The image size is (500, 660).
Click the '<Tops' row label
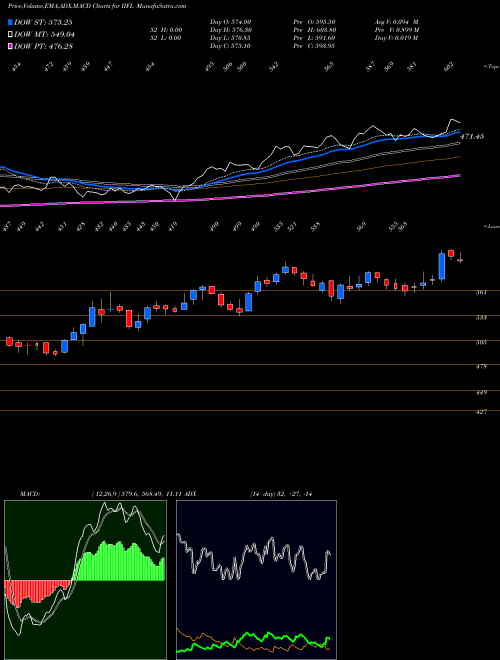(491, 67)
